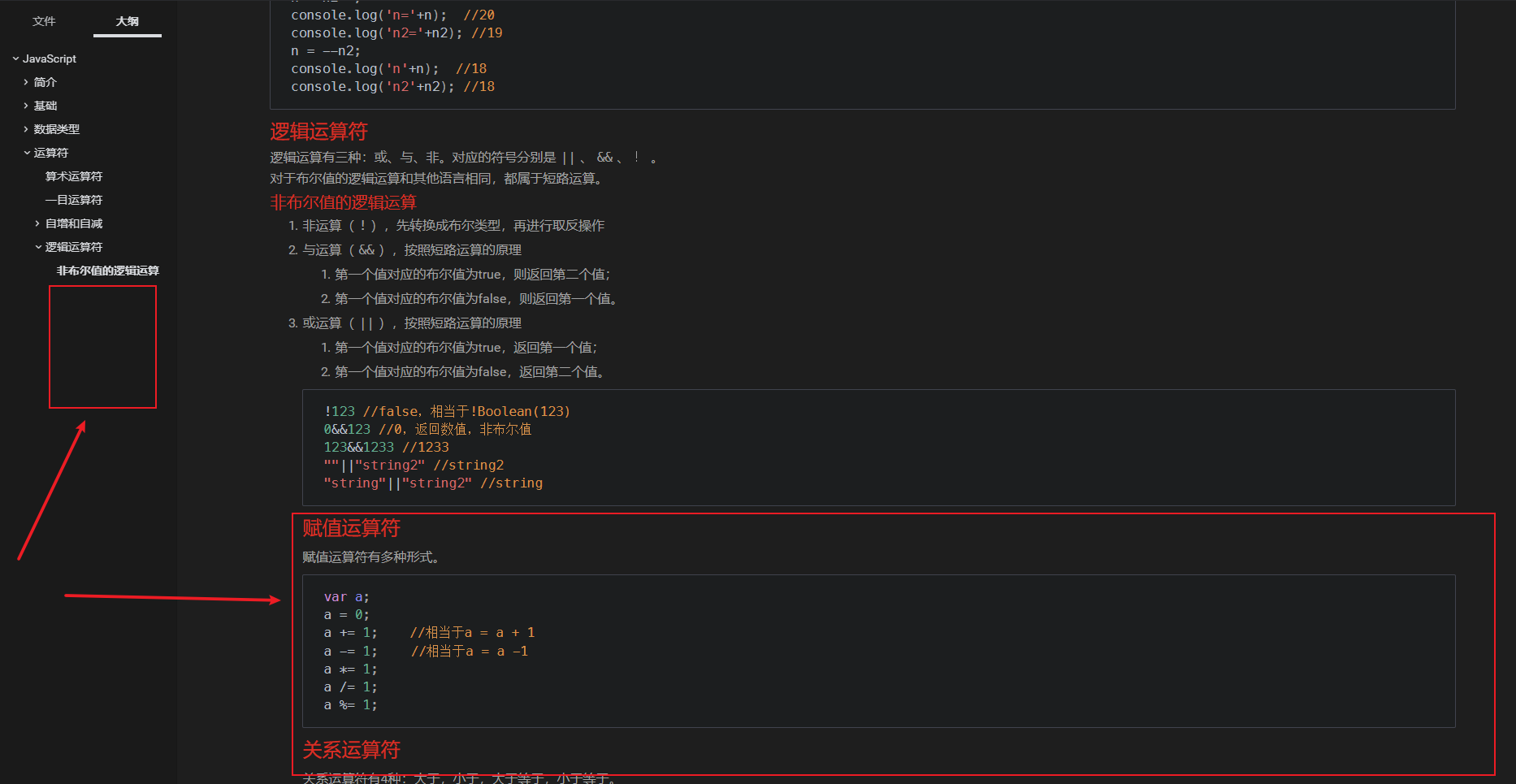Screen dimensions: 1516x784
Task: Click code line a -= 1;
Action: 426,652
